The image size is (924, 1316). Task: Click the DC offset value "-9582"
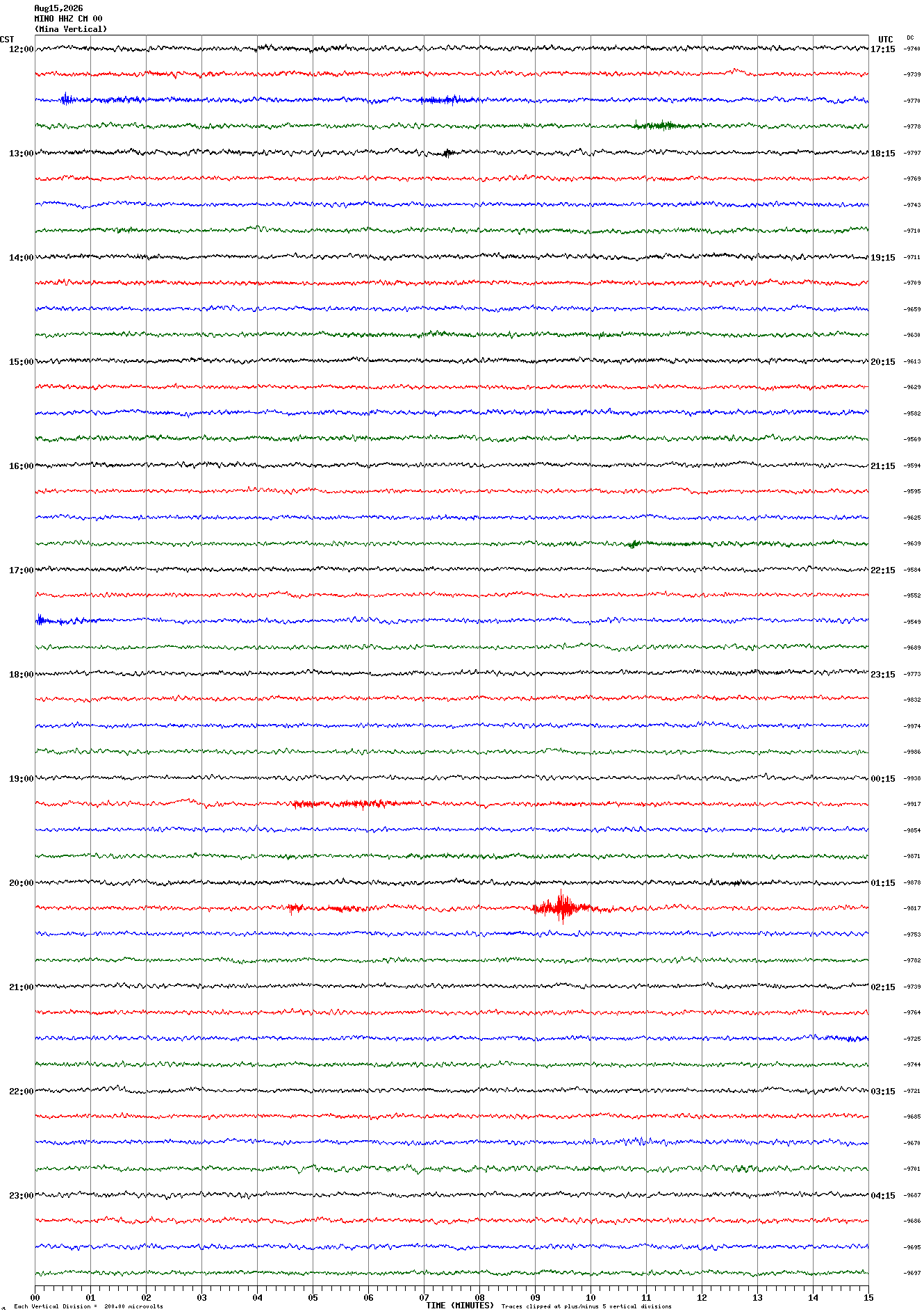click(x=912, y=413)
